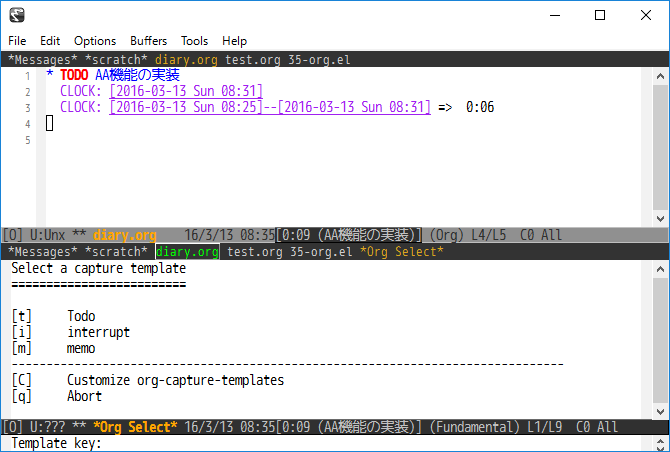Switch to *scratch* tab in upper pane
Viewport: 670px width, 452px height.
click(x=116, y=60)
